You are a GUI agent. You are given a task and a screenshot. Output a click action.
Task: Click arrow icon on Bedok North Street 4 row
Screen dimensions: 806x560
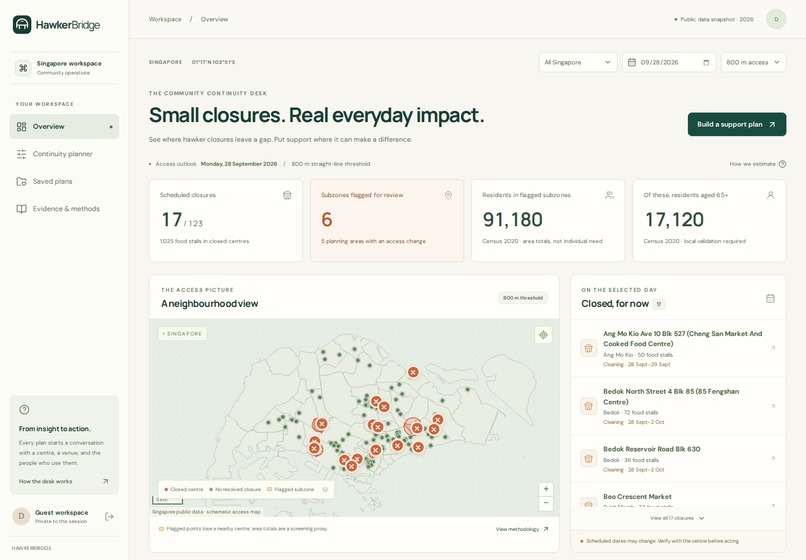tap(773, 406)
